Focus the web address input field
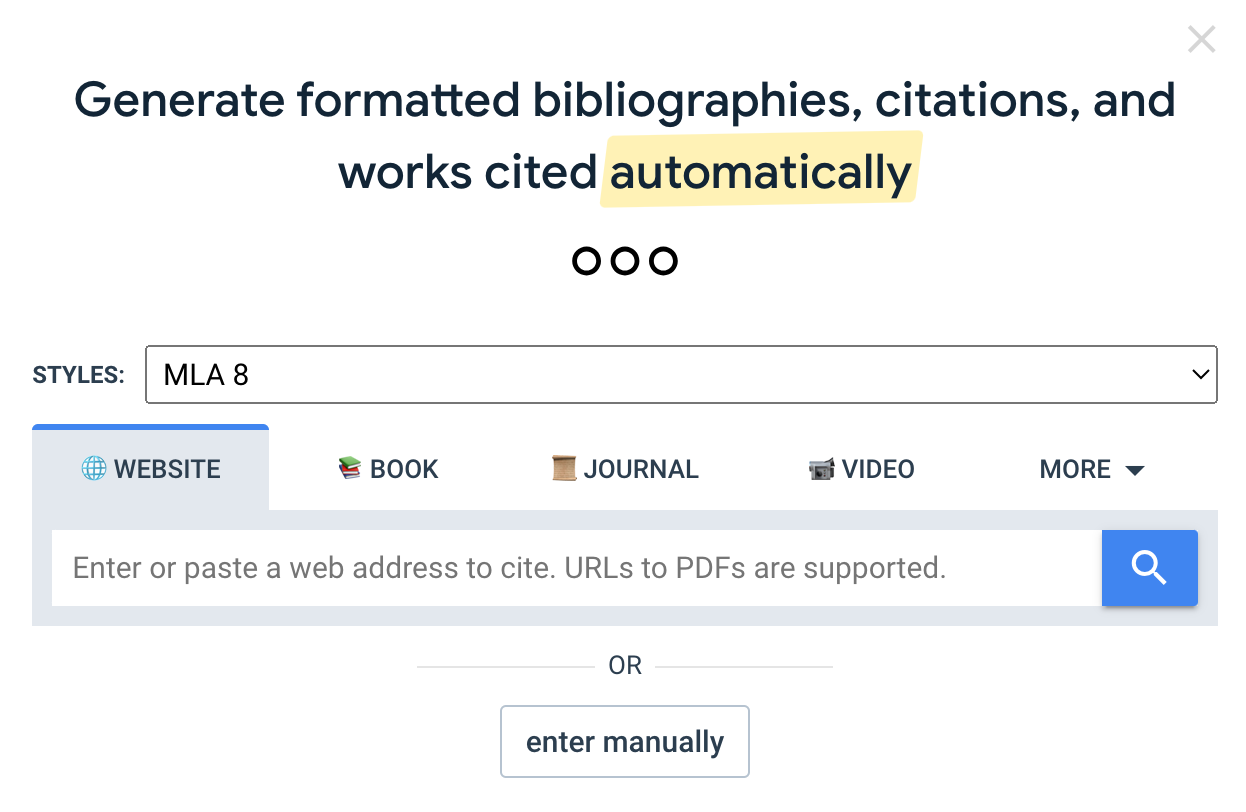 click(575, 568)
